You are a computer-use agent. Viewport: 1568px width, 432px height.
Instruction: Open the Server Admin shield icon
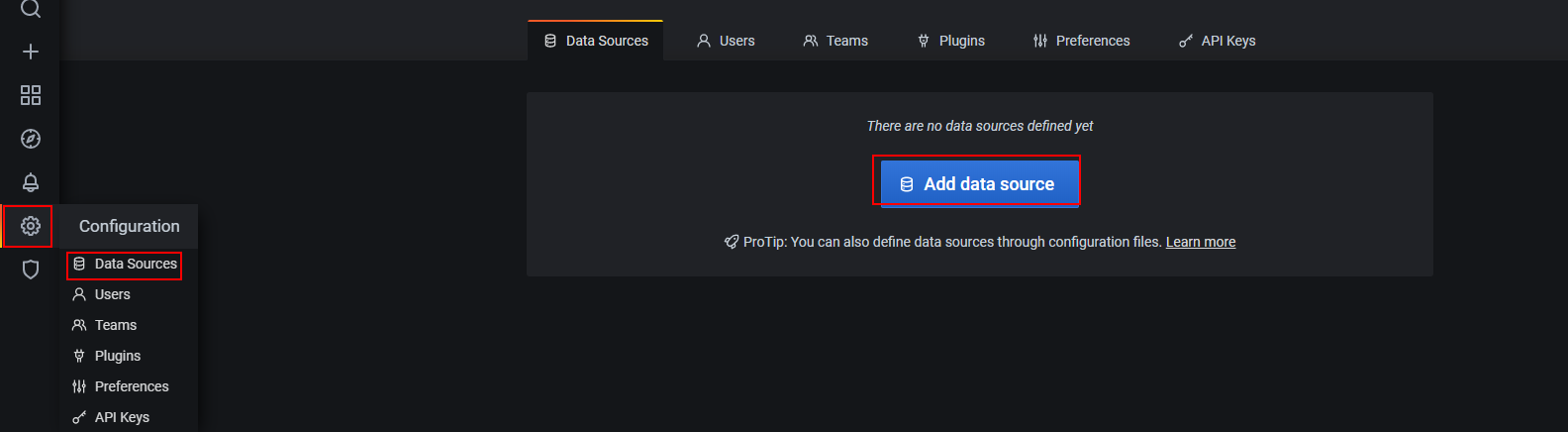pos(31,270)
